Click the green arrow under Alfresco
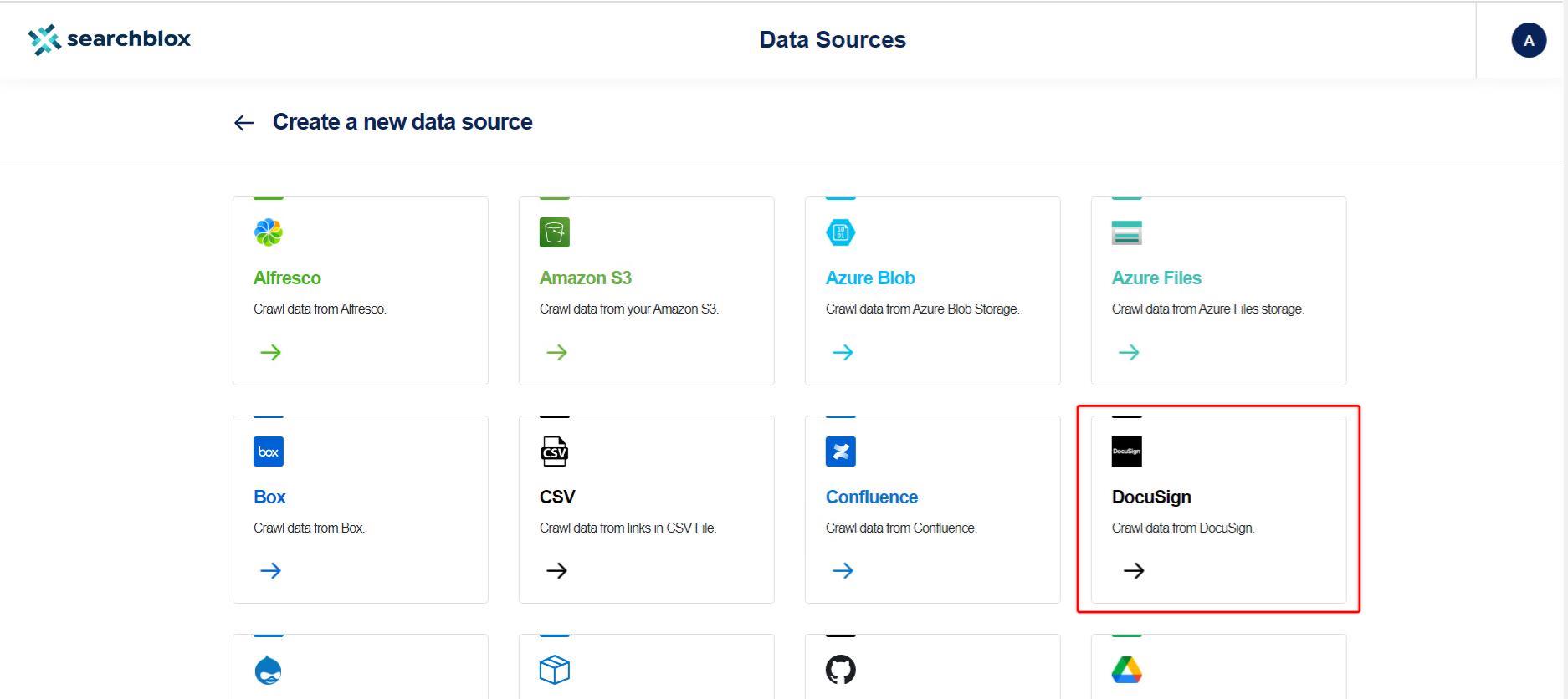Screen dimensions: 1568x699 [x=270, y=352]
